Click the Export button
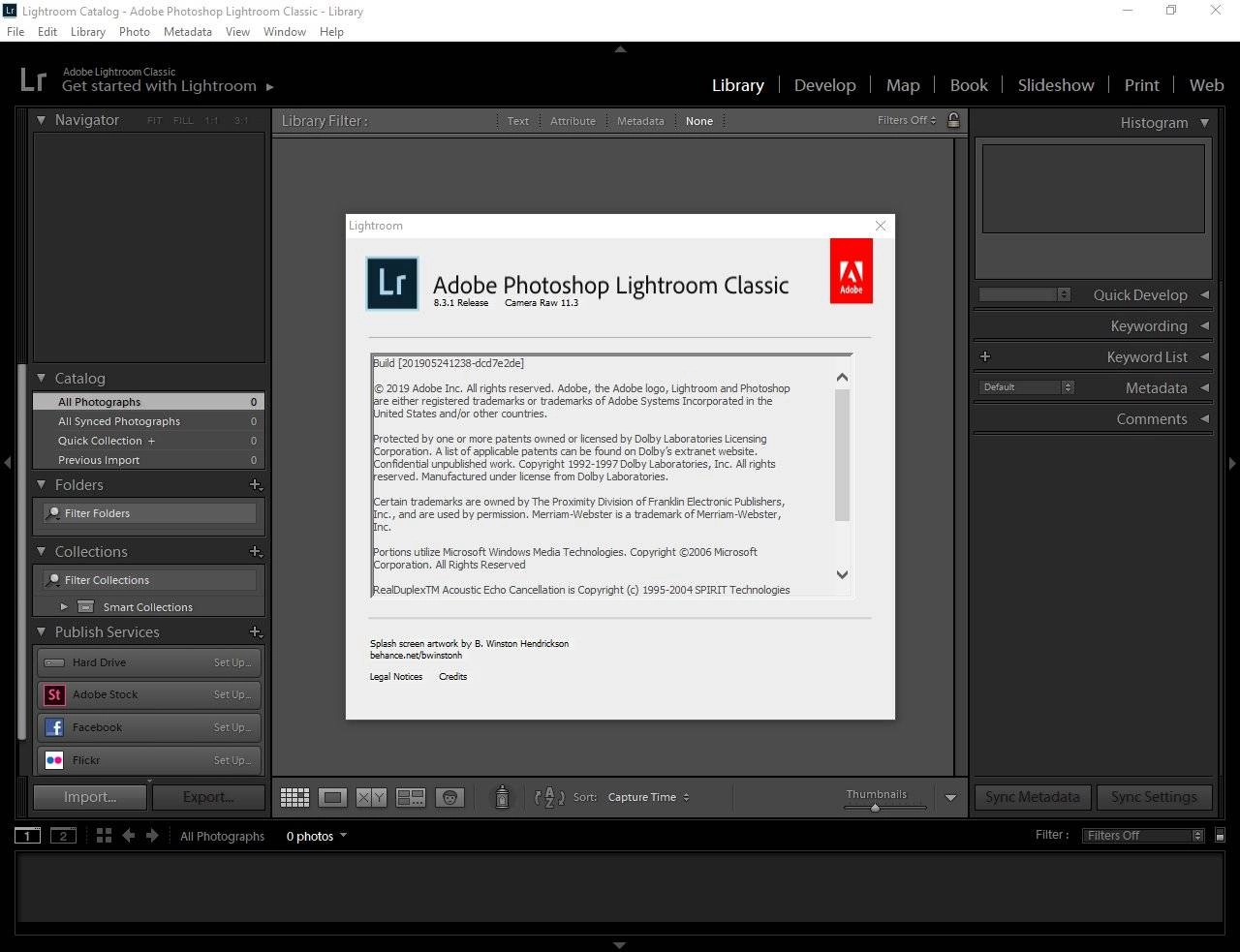1240x952 pixels. pyautogui.click(x=208, y=797)
